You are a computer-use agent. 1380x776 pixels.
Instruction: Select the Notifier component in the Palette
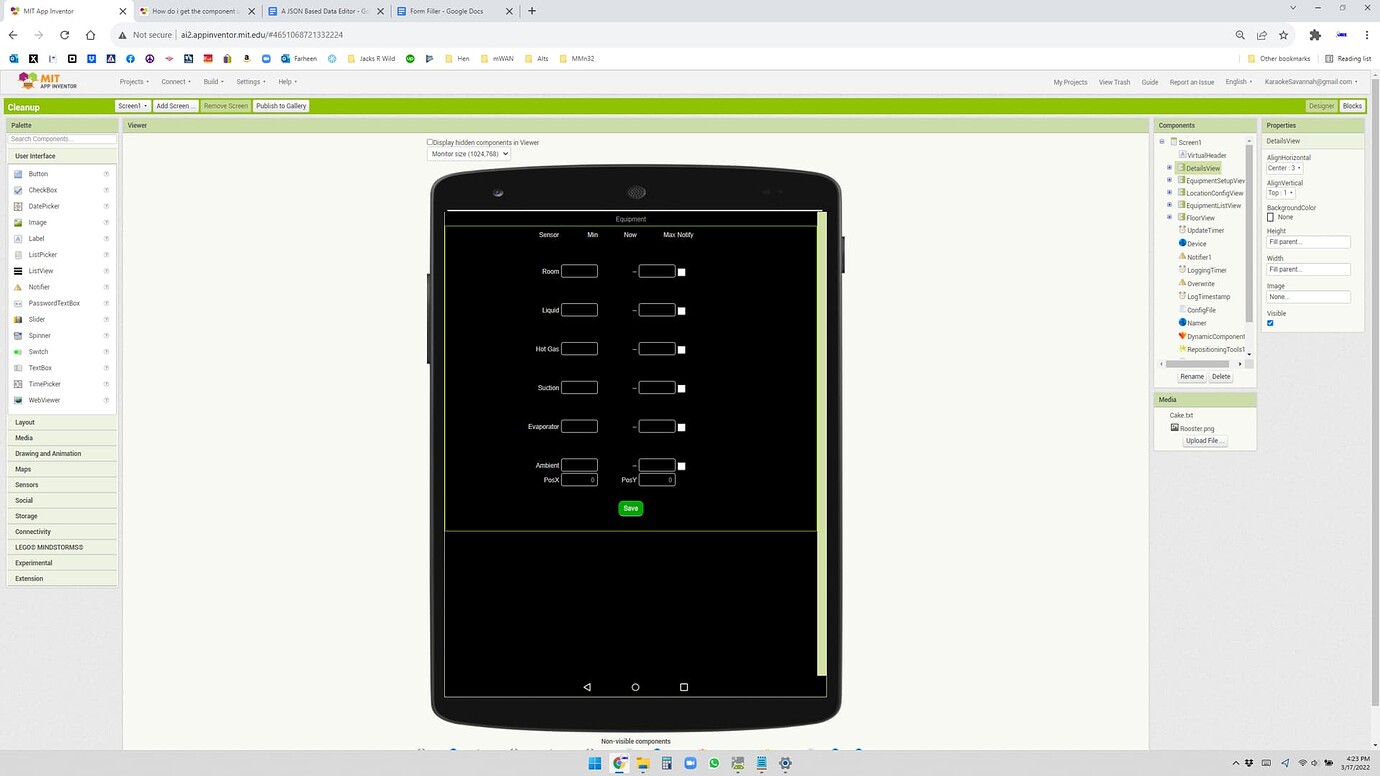click(x=39, y=286)
